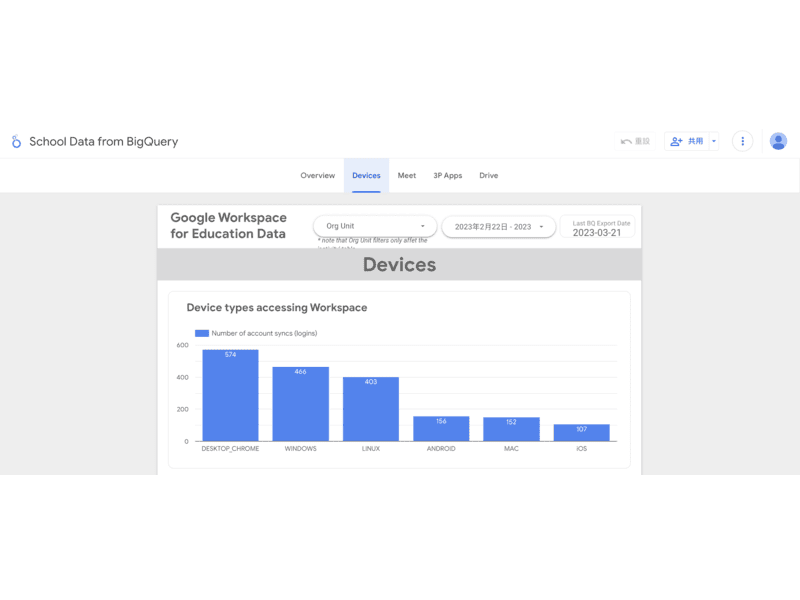This screenshot has width=800, height=600.
Task: Click the legend label Number of account syncs
Action: click(x=264, y=333)
